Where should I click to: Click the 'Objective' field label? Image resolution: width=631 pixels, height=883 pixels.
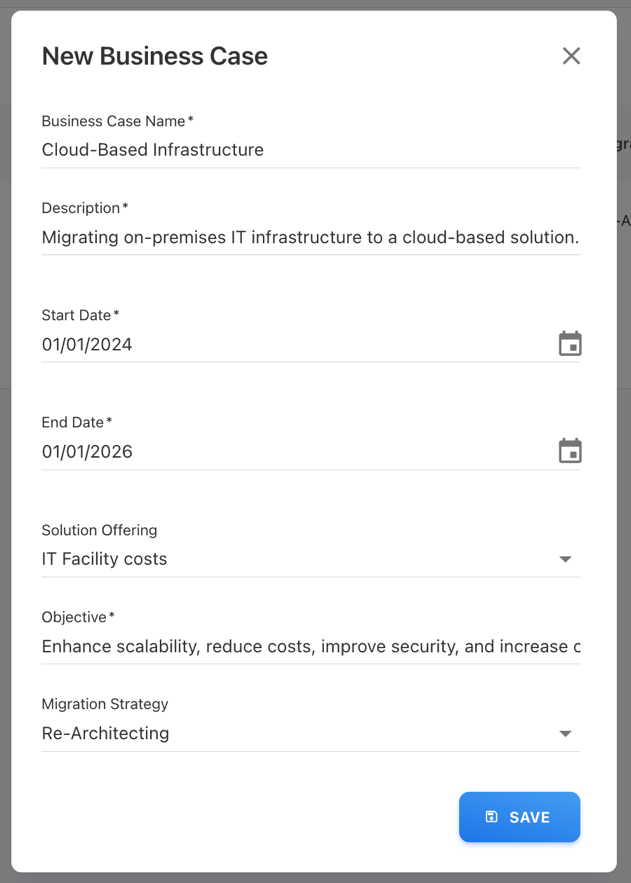[74, 617]
